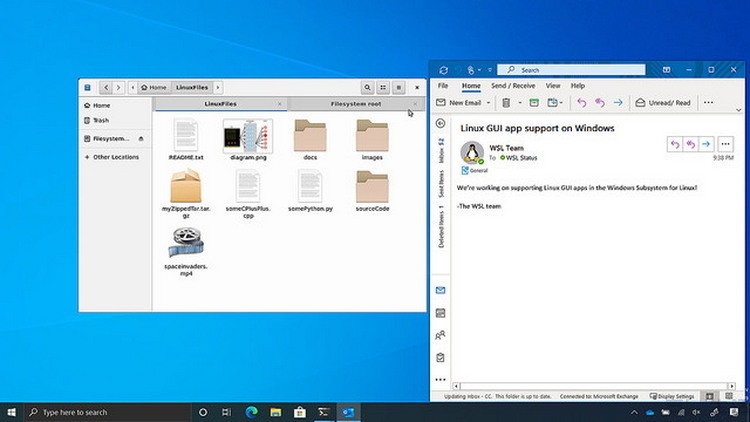750x422 pixels.
Task: Open the File menu in Outlook
Action: (443, 86)
